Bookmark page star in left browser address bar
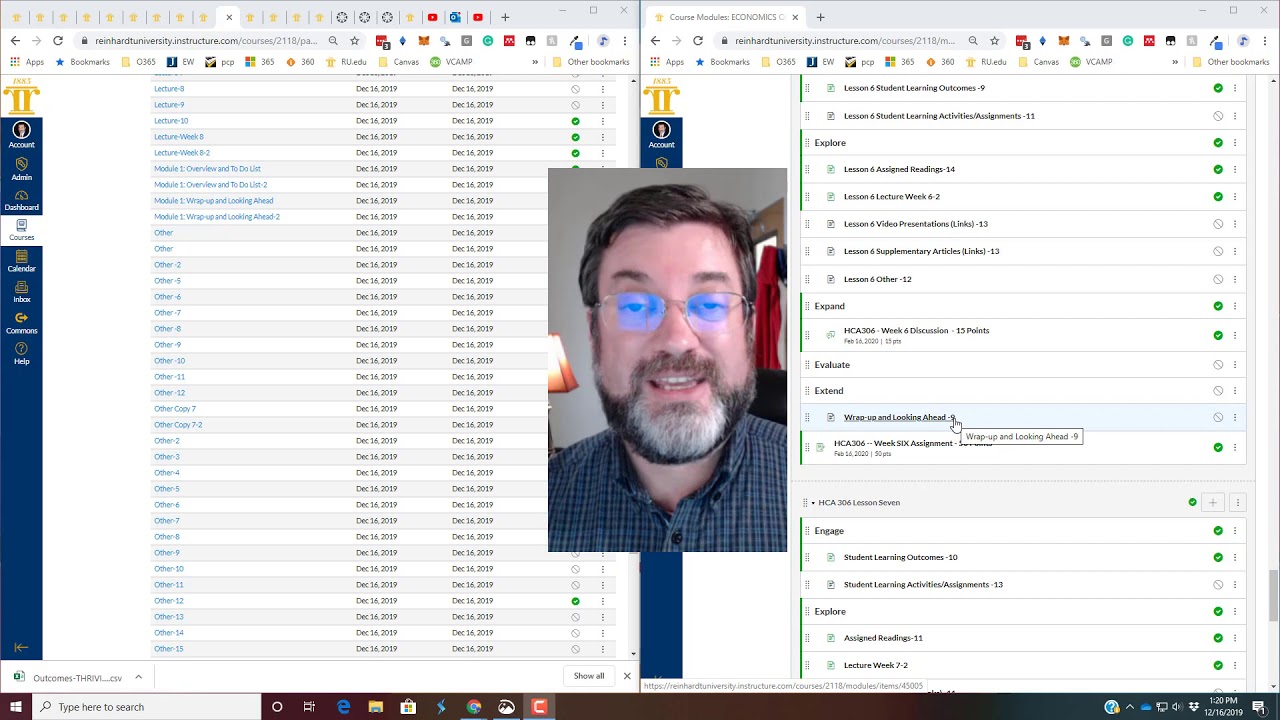The height and width of the screenshot is (720, 1280). [x=355, y=41]
